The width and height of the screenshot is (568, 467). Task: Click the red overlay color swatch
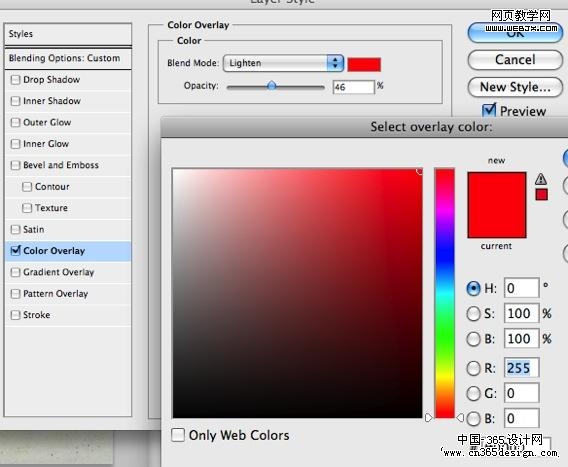pyautogui.click(x=364, y=64)
